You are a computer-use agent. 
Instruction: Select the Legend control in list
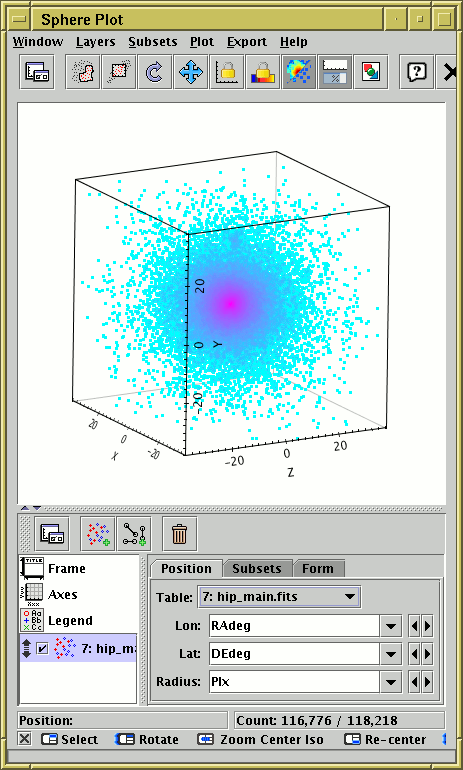pos(79,621)
